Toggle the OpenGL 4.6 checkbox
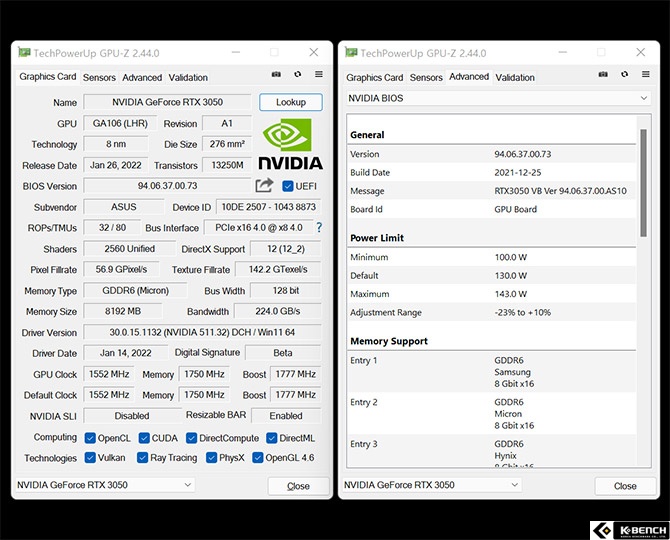This screenshot has height=540, width=670. pos(258,458)
